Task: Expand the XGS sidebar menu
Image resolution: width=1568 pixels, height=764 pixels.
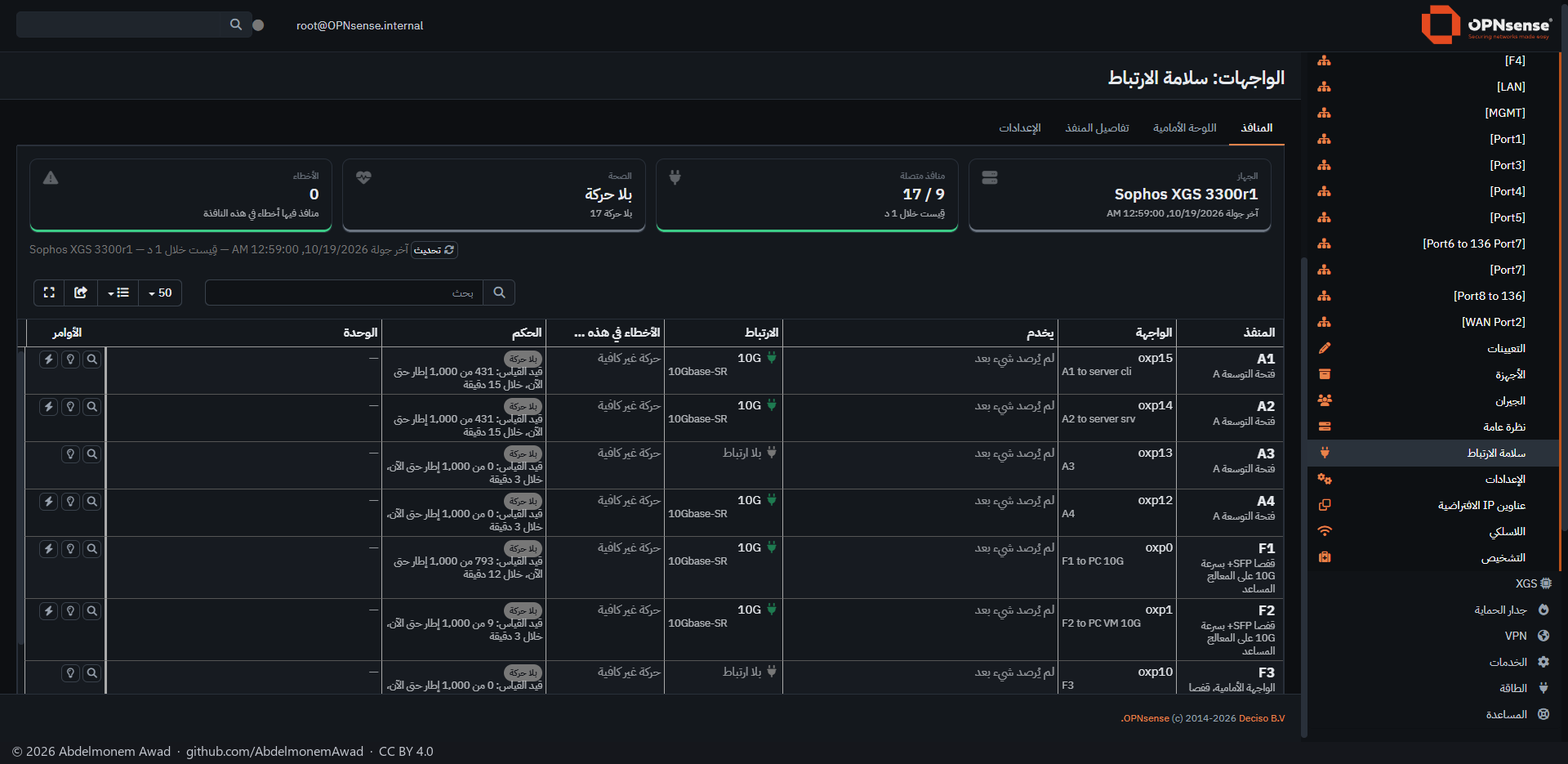Action: [1433, 583]
